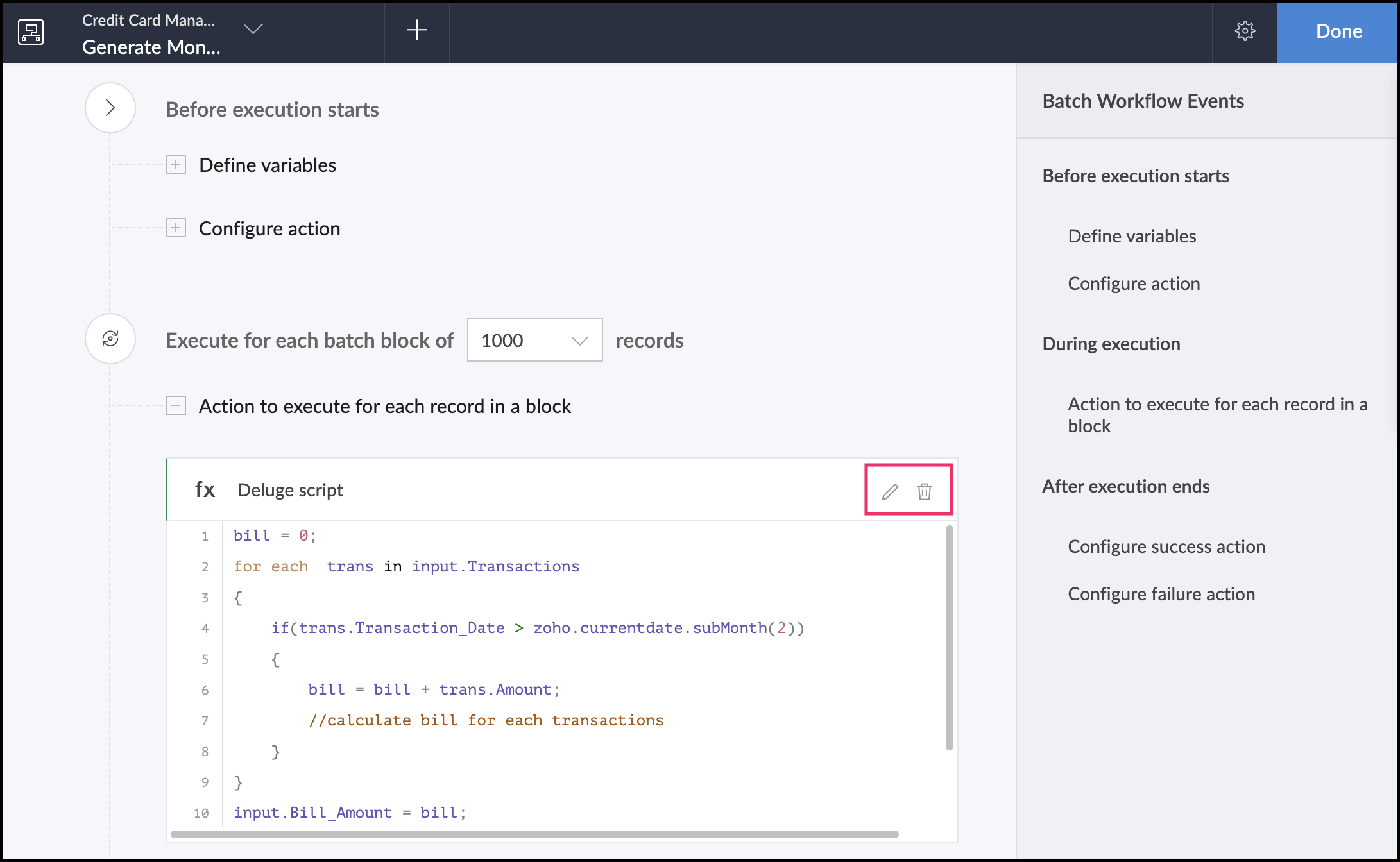This screenshot has height=862, width=1400.
Task: Click the batch execution refresh circle icon
Action: [x=110, y=339]
